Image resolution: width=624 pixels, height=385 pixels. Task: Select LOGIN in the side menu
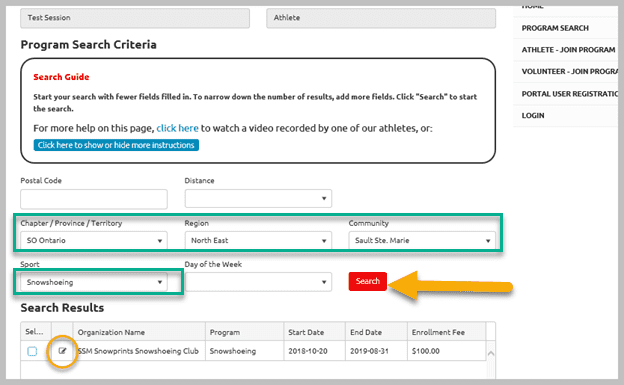point(533,115)
